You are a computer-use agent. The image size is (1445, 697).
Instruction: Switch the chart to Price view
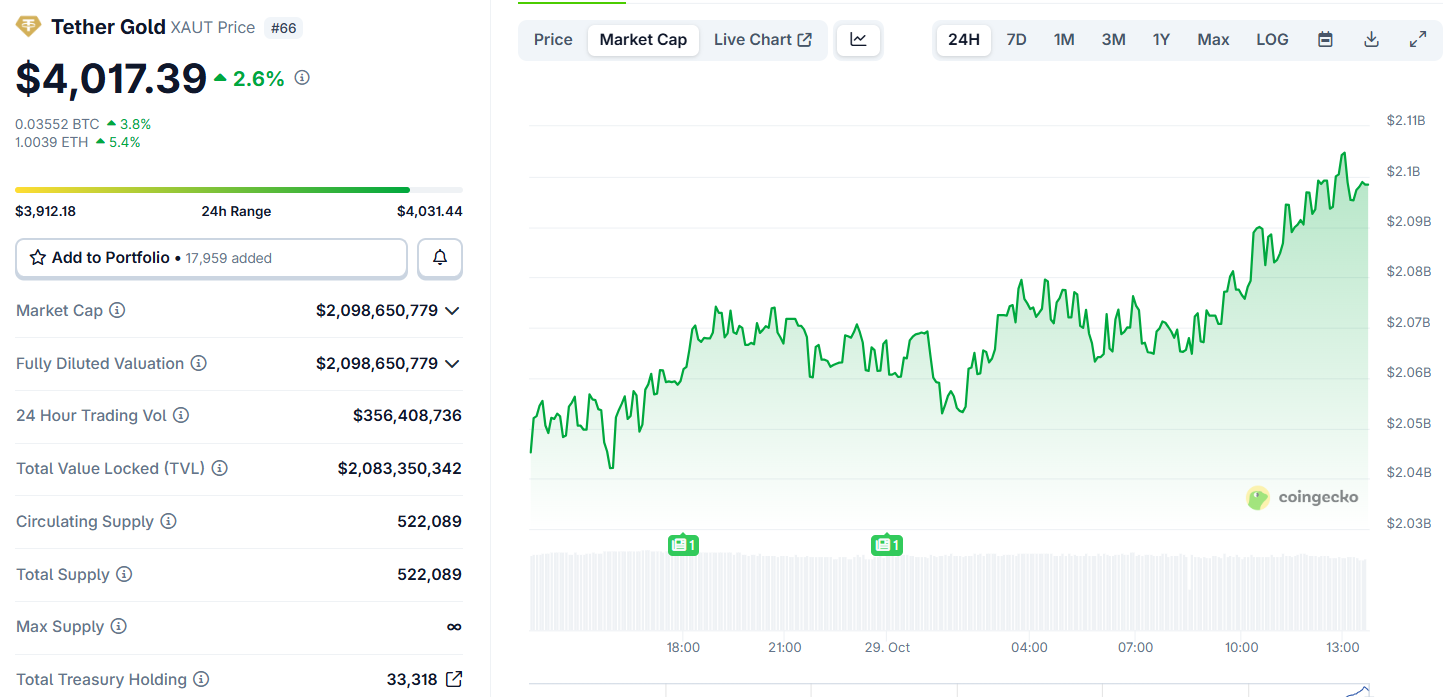(x=552, y=39)
